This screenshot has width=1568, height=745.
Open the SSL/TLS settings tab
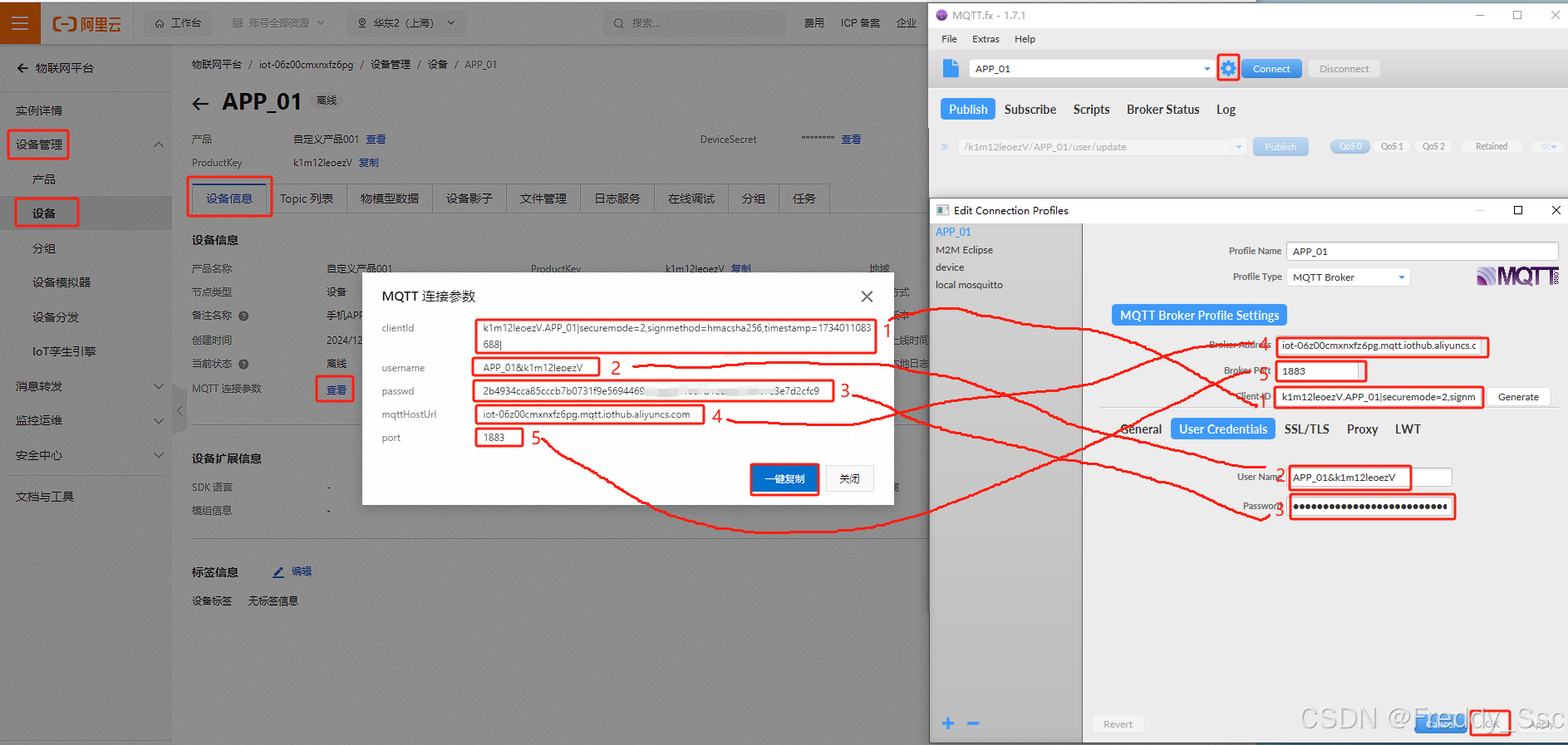pos(1306,429)
